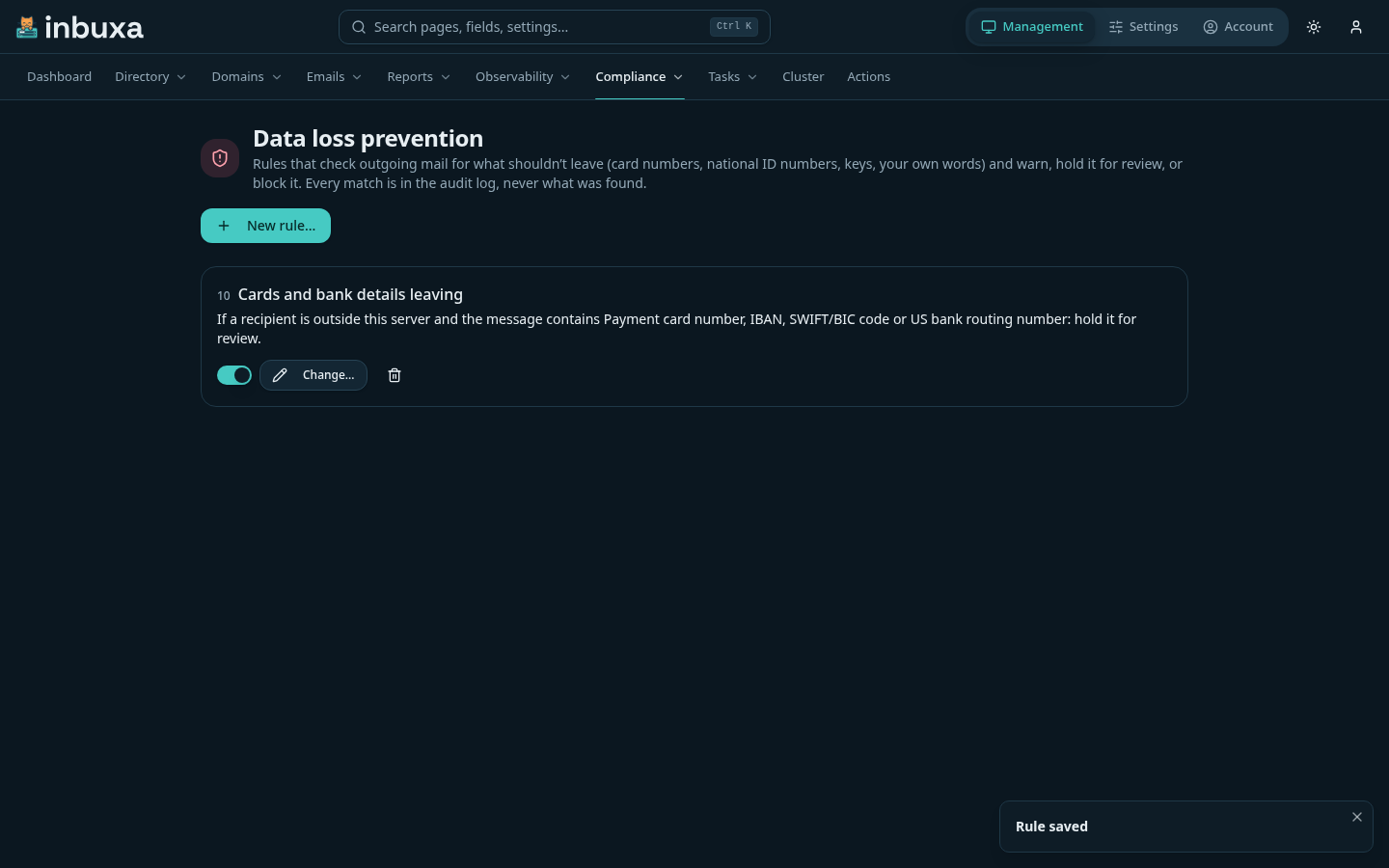Open the user profile icon
This screenshot has width=1389, height=868.
tap(1356, 27)
